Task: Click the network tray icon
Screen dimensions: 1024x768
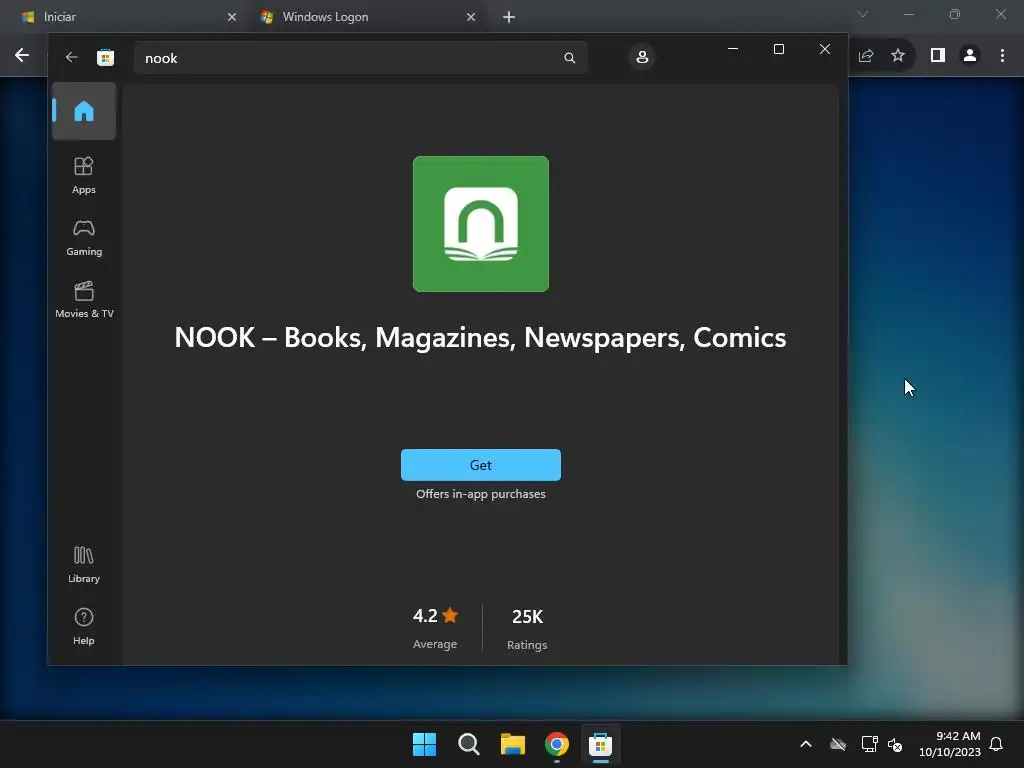Action: tap(869, 744)
